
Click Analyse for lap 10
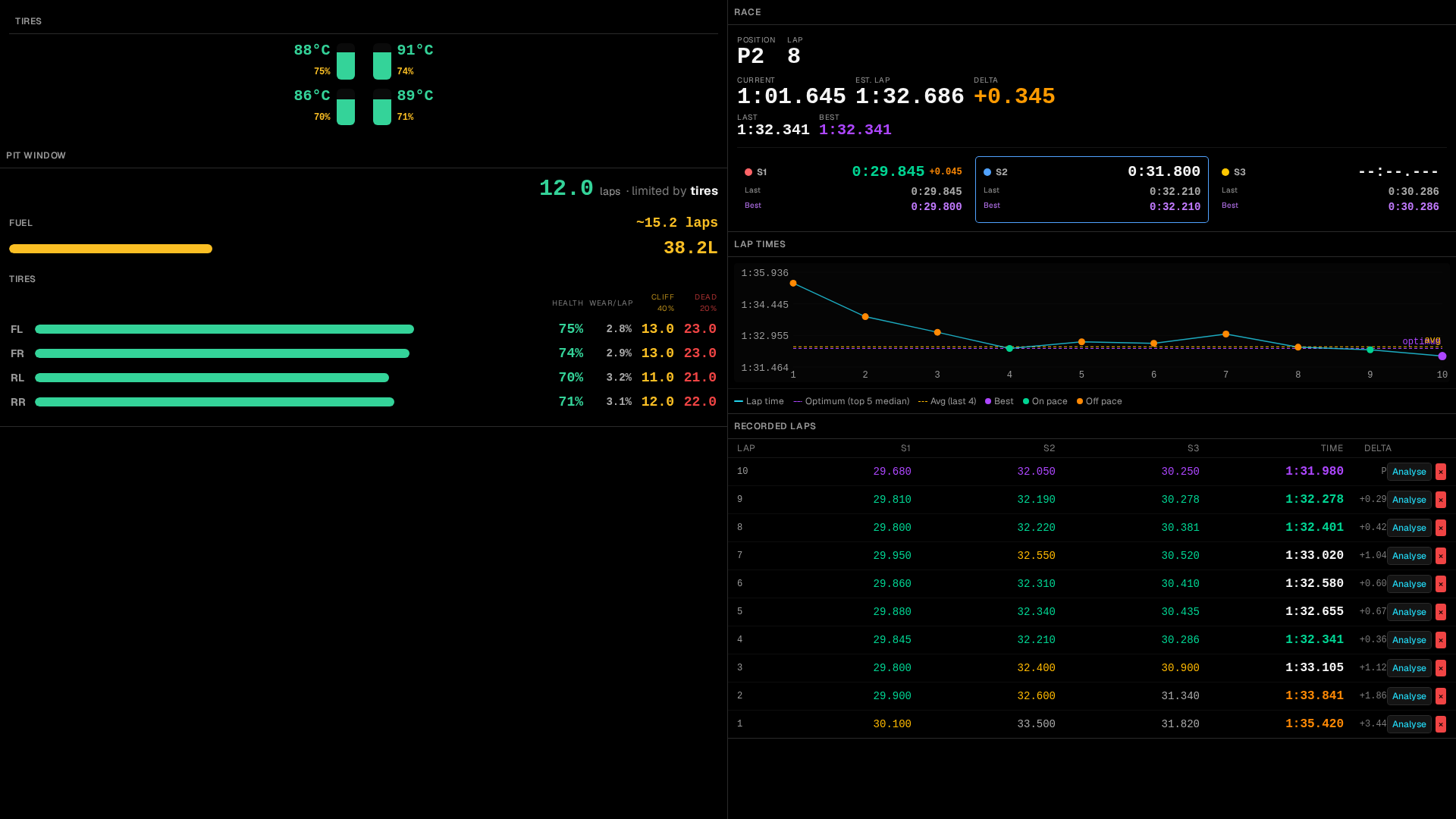point(1409,472)
